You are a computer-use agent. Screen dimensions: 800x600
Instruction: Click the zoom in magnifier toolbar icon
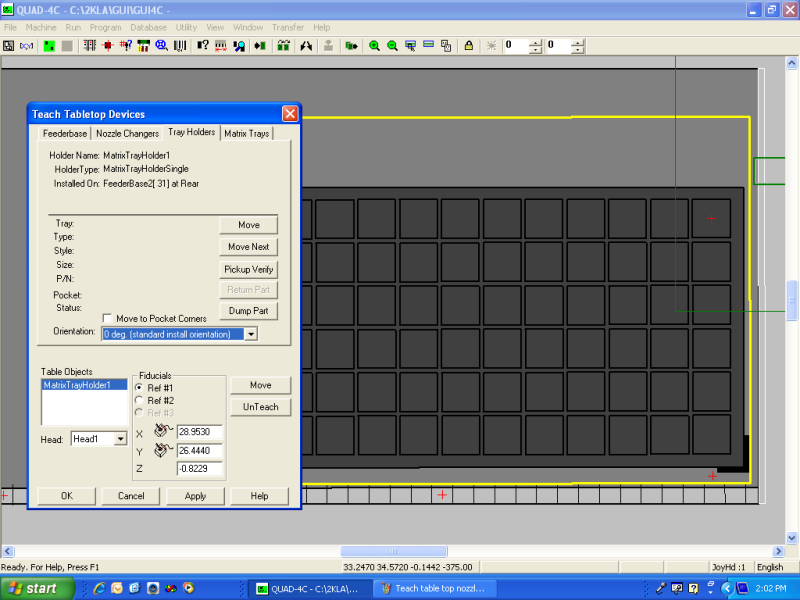point(374,46)
